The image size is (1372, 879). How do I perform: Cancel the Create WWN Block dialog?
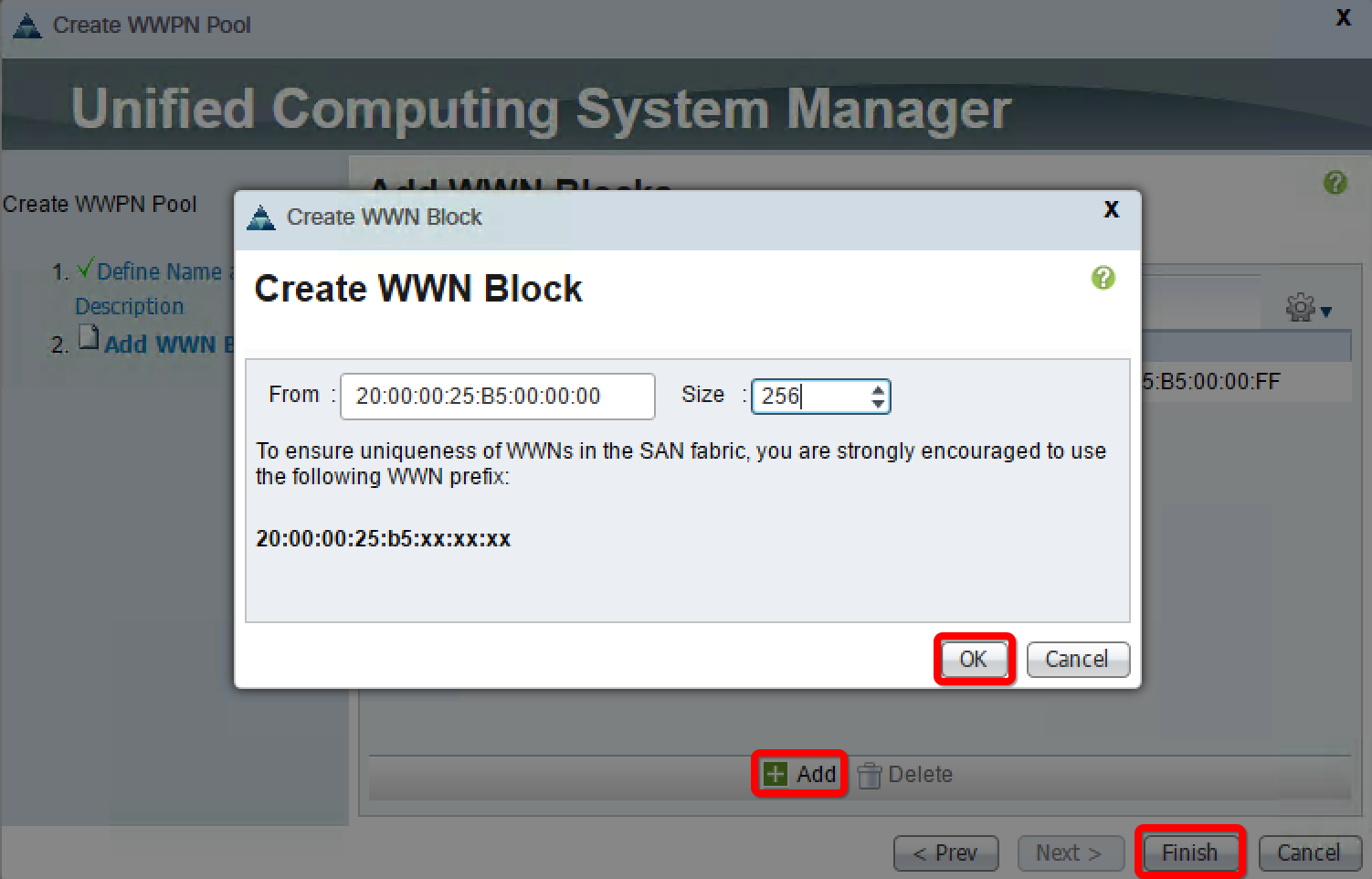click(x=1077, y=659)
